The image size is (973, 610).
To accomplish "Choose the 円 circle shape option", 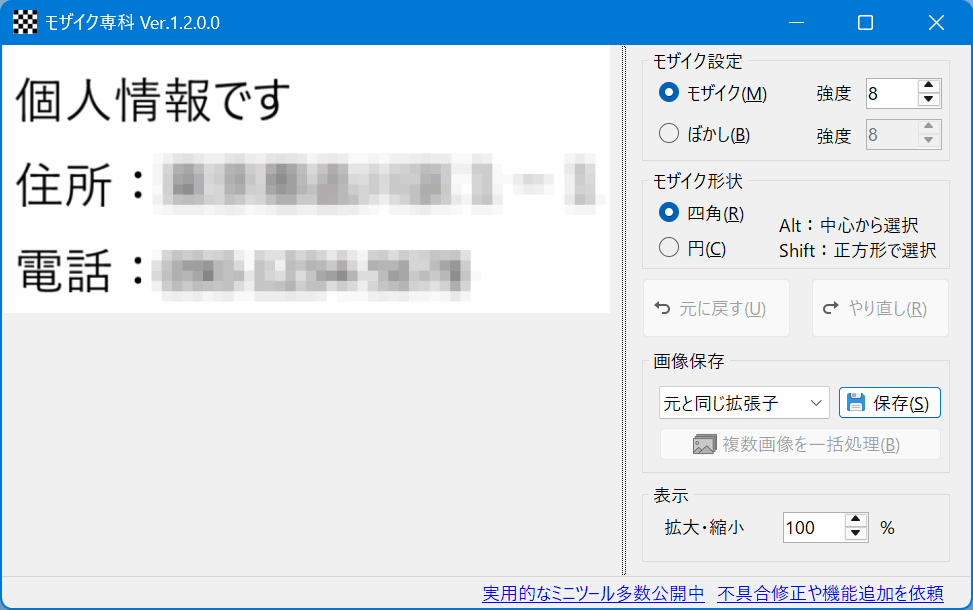I will tap(669, 248).
